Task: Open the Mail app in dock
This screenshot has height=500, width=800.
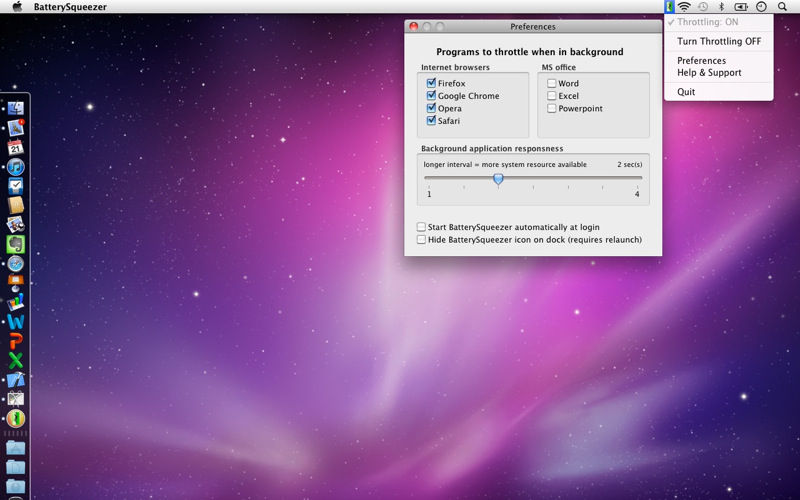Action: pyautogui.click(x=15, y=128)
